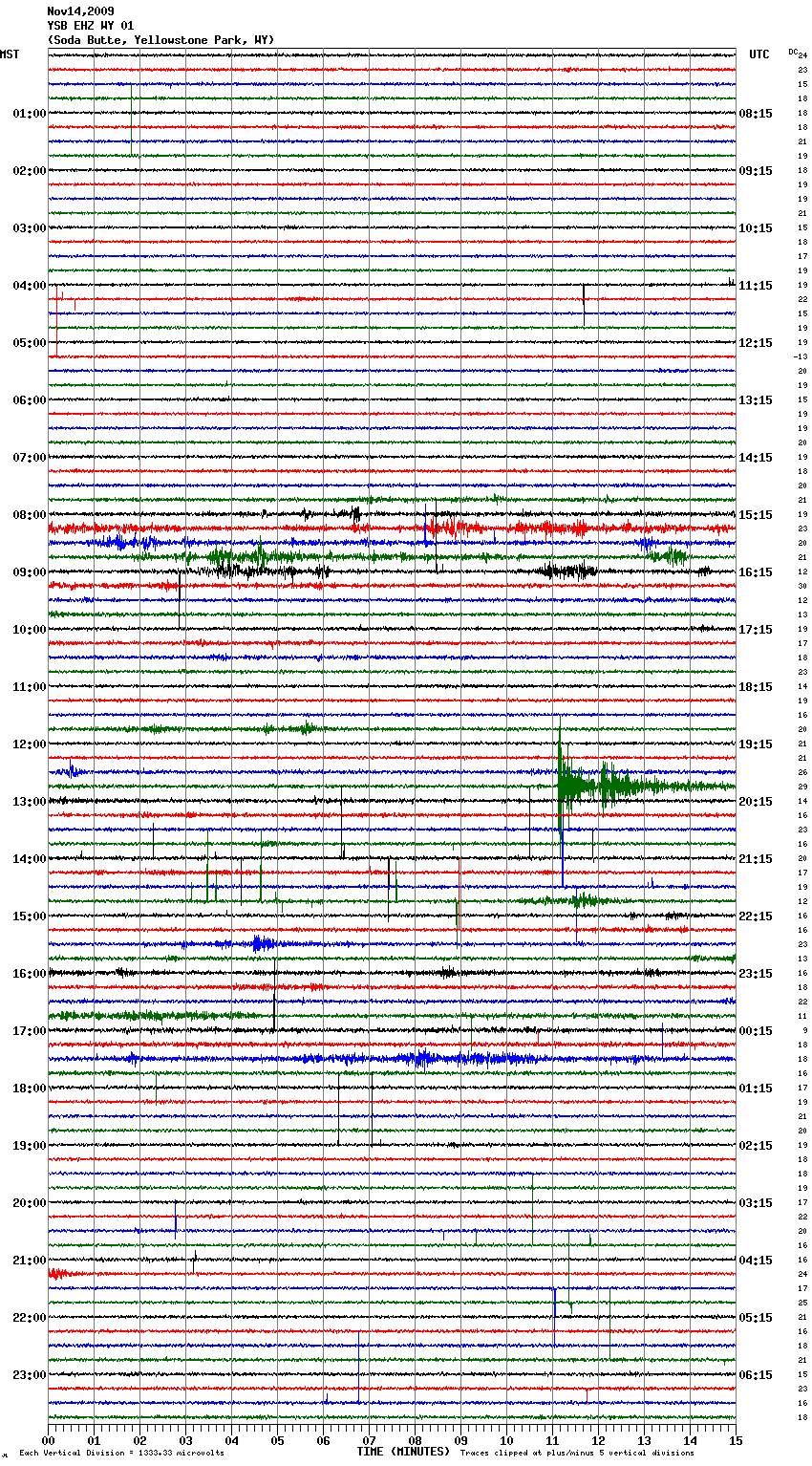
Task: Click the bottom axis minute tick '09'
Action: 460,1440
